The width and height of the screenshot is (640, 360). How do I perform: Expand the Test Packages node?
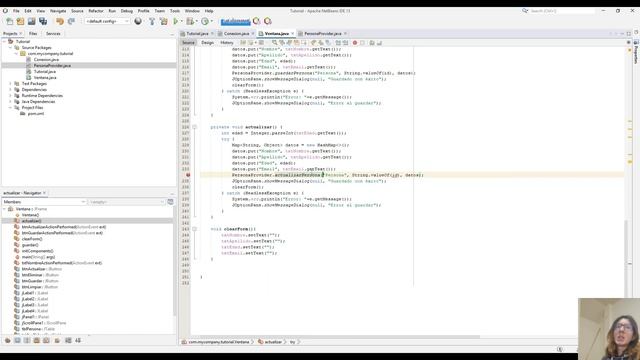tap(10, 84)
